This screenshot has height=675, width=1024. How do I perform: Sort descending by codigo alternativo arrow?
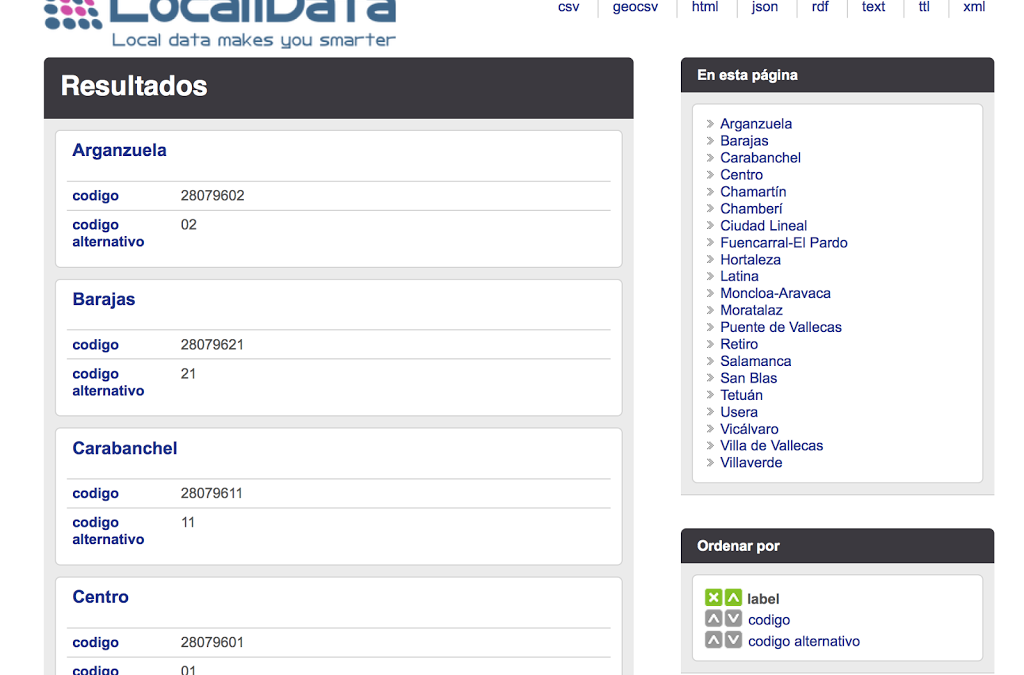(733, 640)
